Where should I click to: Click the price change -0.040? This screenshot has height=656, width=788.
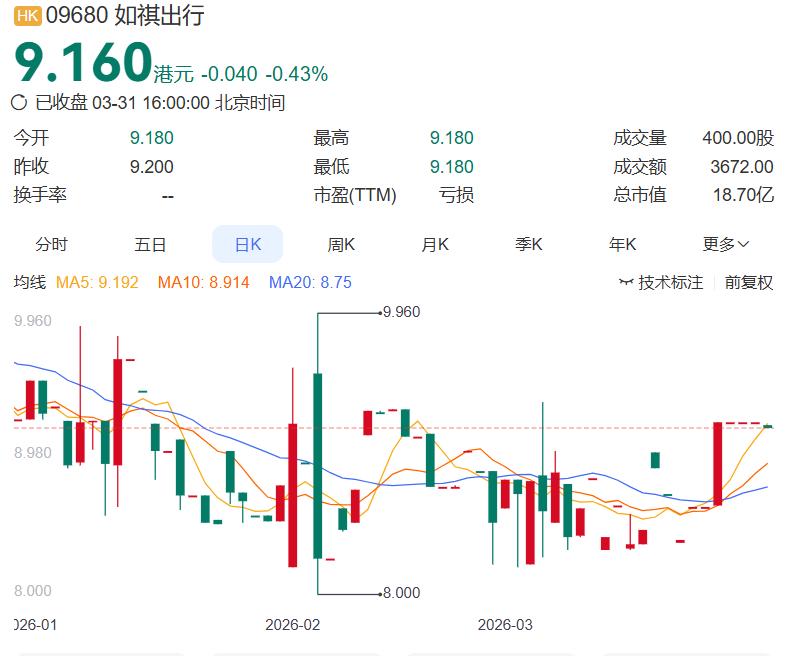point(229,74)
